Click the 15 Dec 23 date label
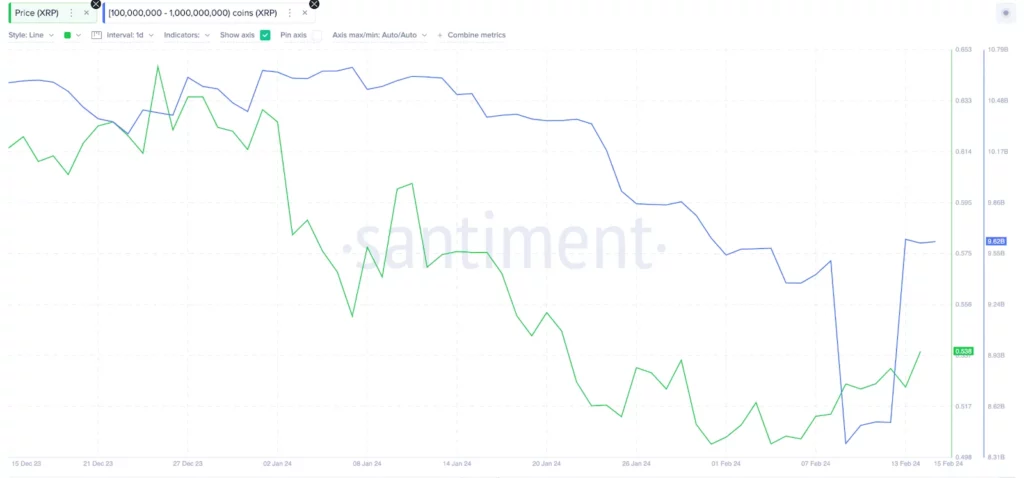Image resolution: width=1024 pixels, height=478 pixels. click(26, 464)
